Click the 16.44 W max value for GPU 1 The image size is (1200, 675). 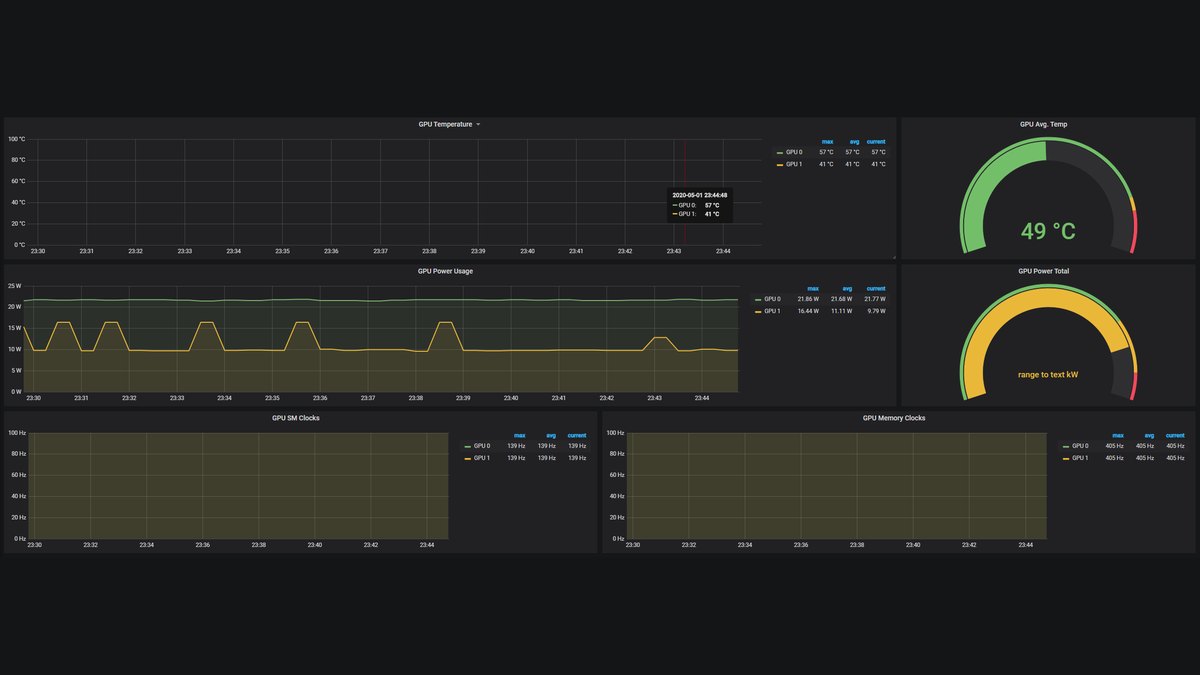pyautogui.click(x=808, y=311)
